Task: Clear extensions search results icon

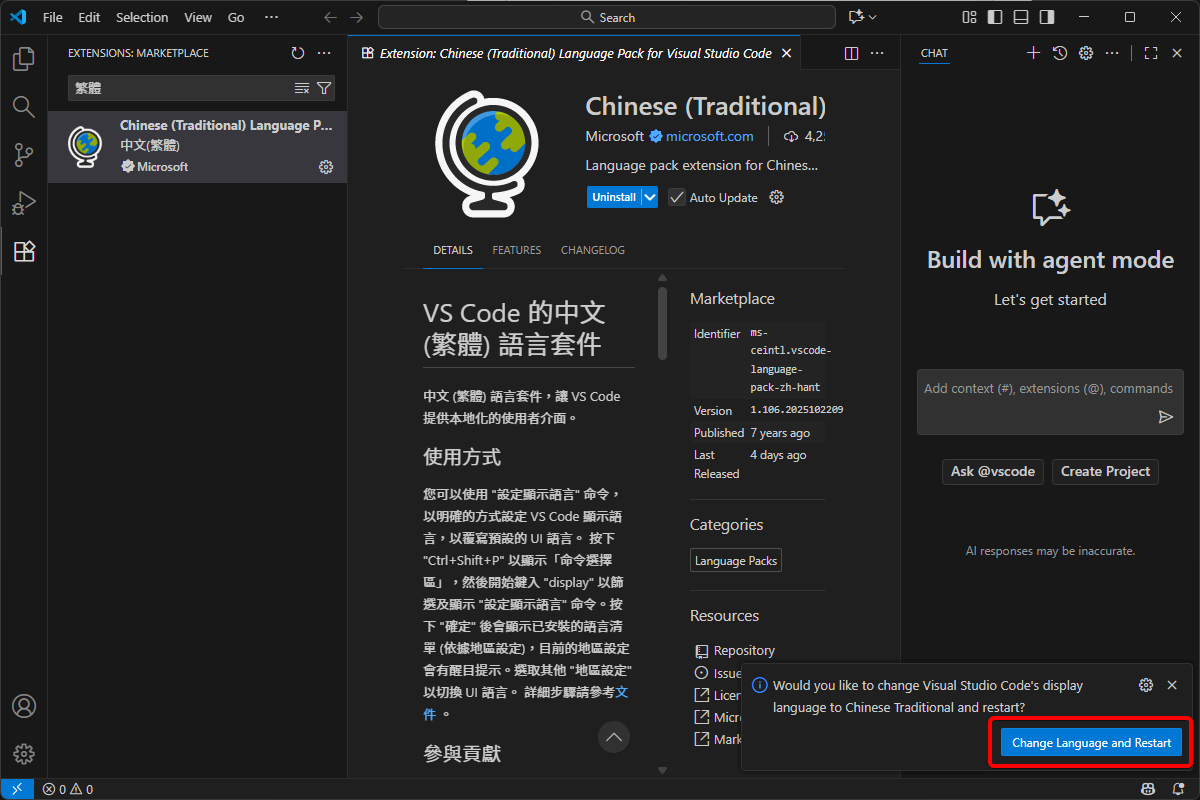Action: pyautogui.click(x=302, y=88)
